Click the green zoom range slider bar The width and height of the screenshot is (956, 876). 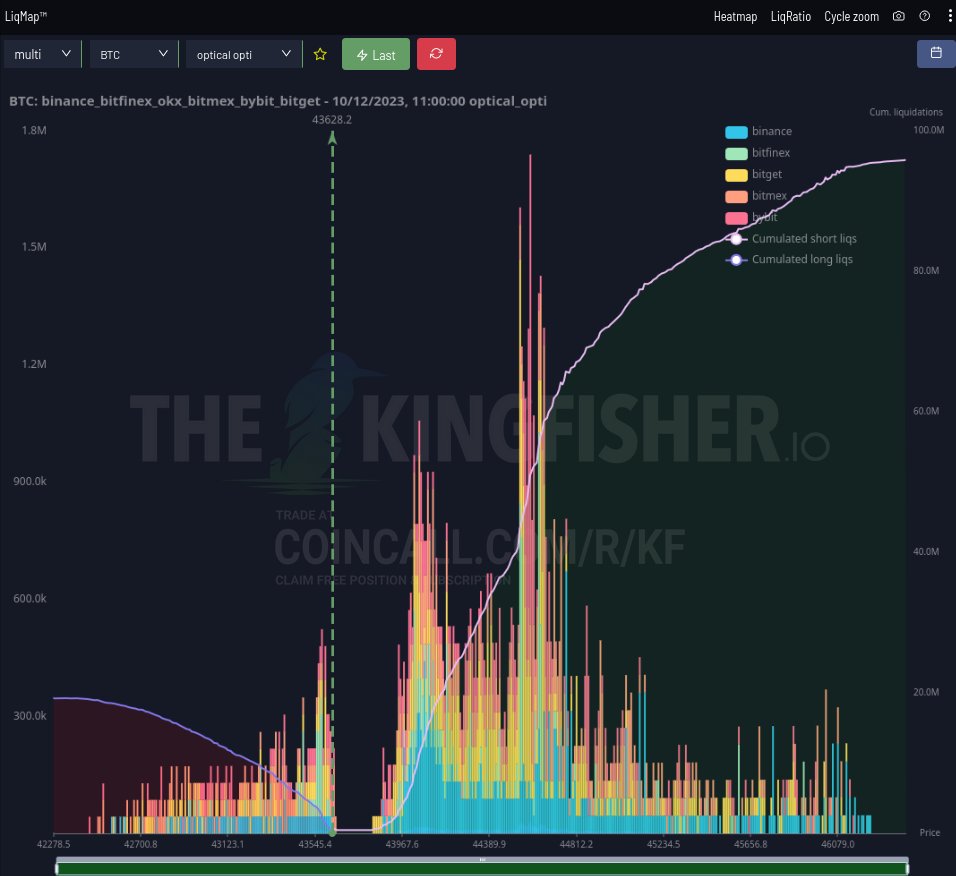coord(482,868)
